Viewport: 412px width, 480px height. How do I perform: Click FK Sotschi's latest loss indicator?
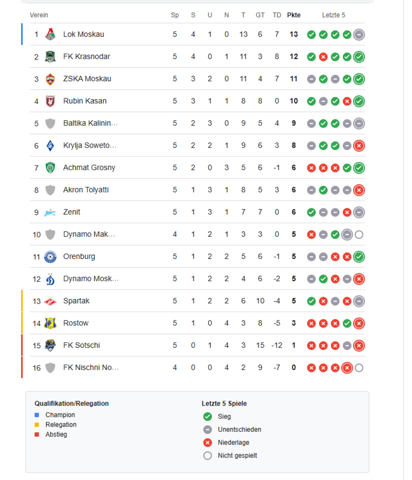359,346
